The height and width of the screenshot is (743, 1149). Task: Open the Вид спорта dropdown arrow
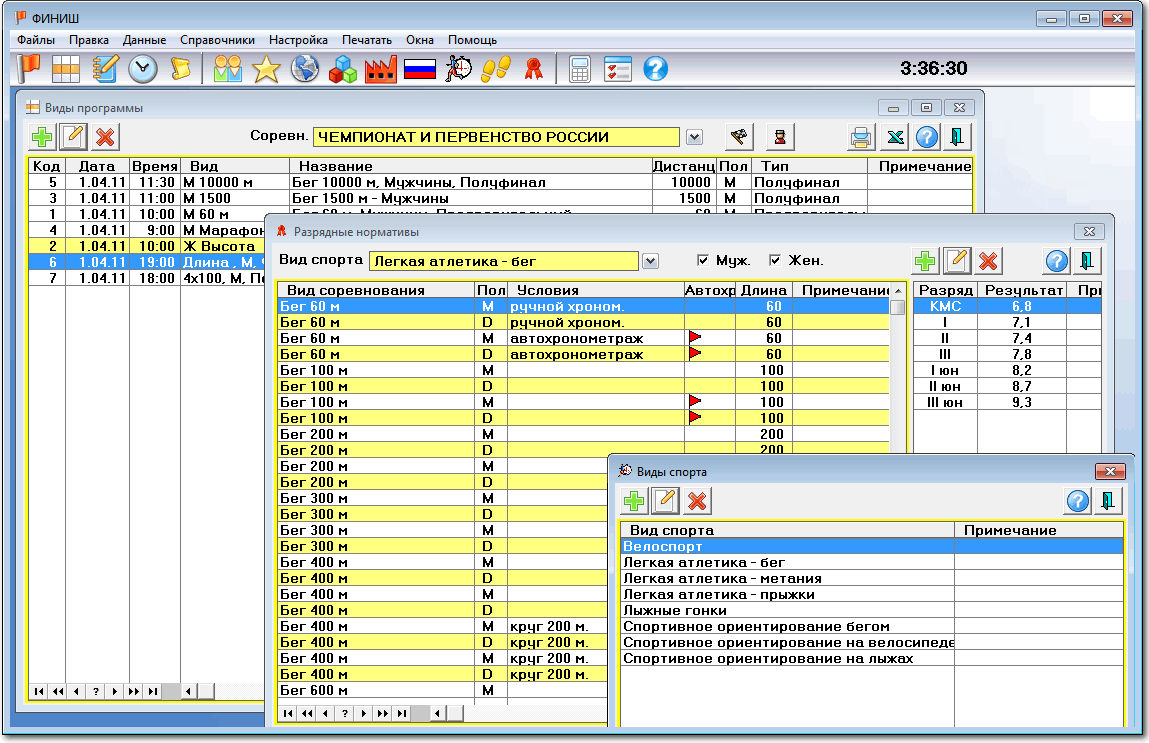(x=650, y=261)
